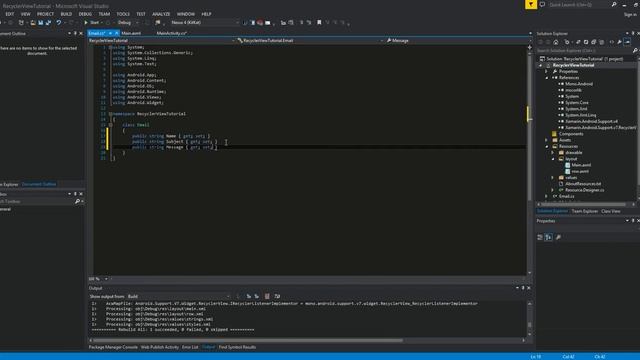Screen dimensions: 640x360
Task: Collapse the References node in Solution Explorer
Action: pos(547,78)
